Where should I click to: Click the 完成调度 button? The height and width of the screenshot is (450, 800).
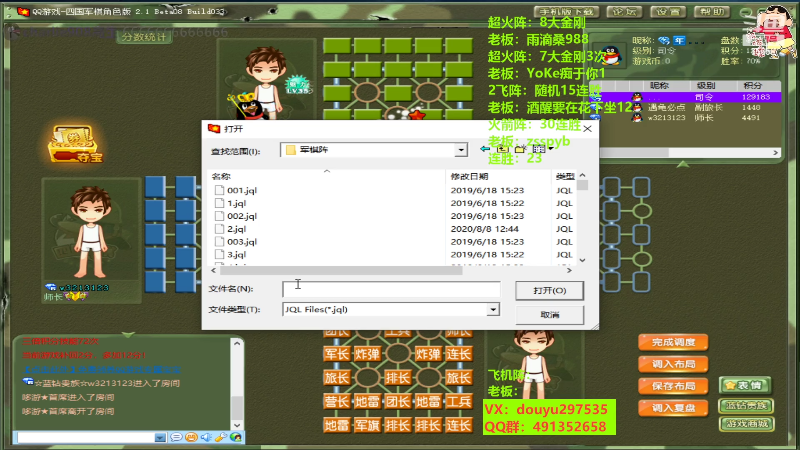pyautogui.click(x=673, y=342)
